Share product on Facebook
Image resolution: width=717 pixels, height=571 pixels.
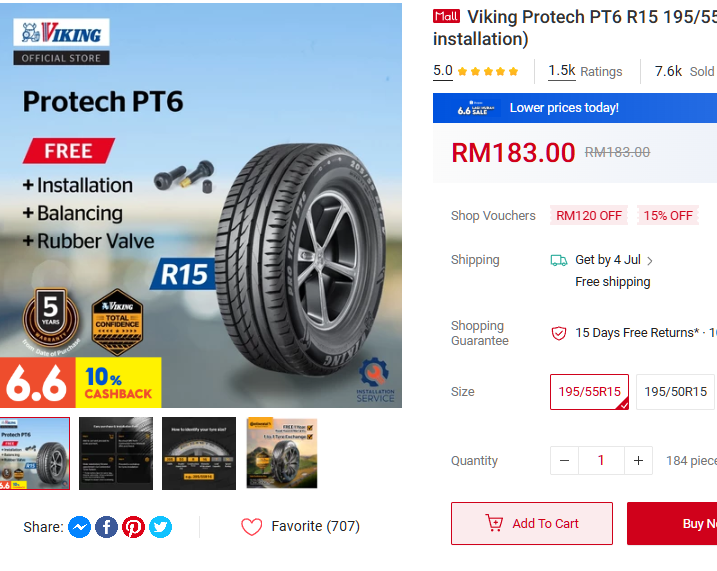[107, 527]
